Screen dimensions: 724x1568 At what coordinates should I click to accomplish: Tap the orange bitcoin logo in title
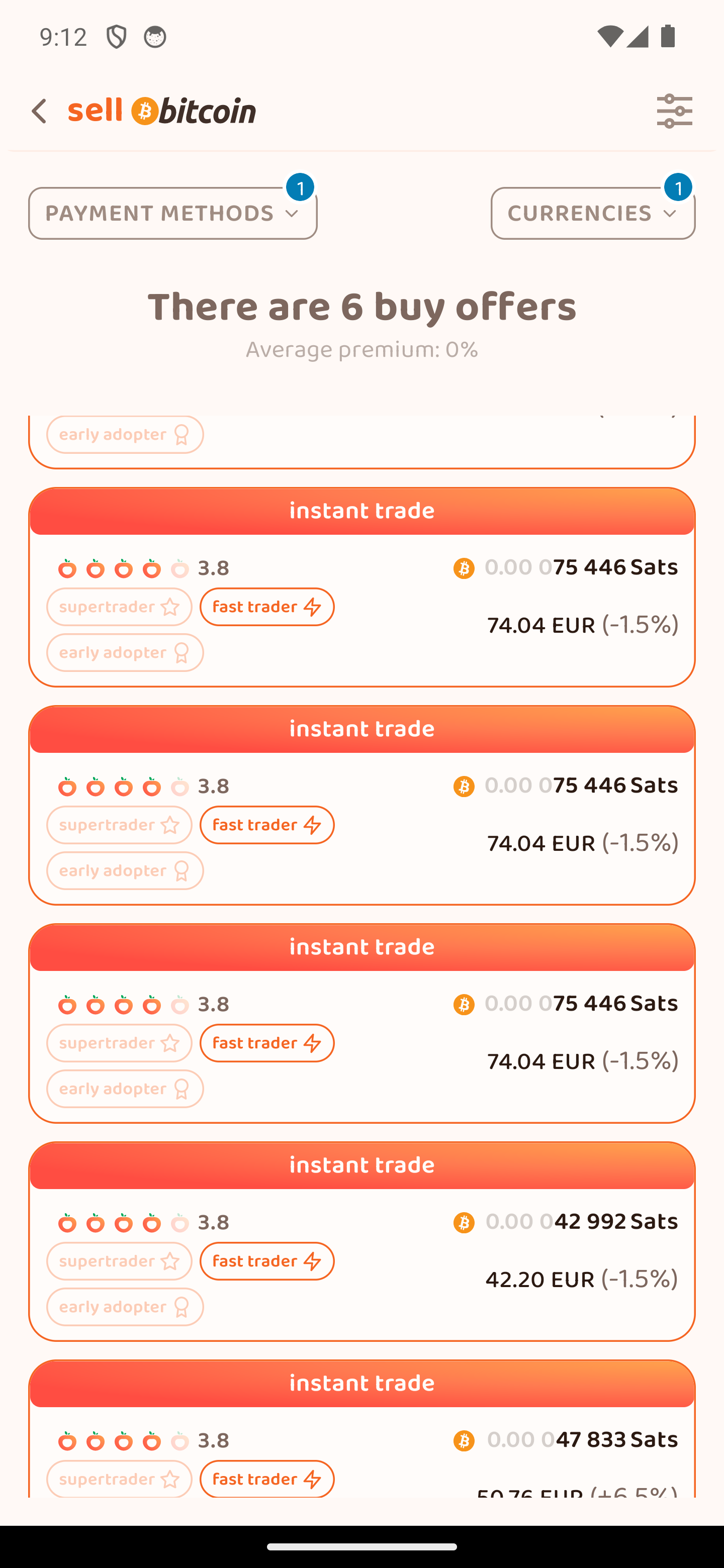tap(145, 112)
